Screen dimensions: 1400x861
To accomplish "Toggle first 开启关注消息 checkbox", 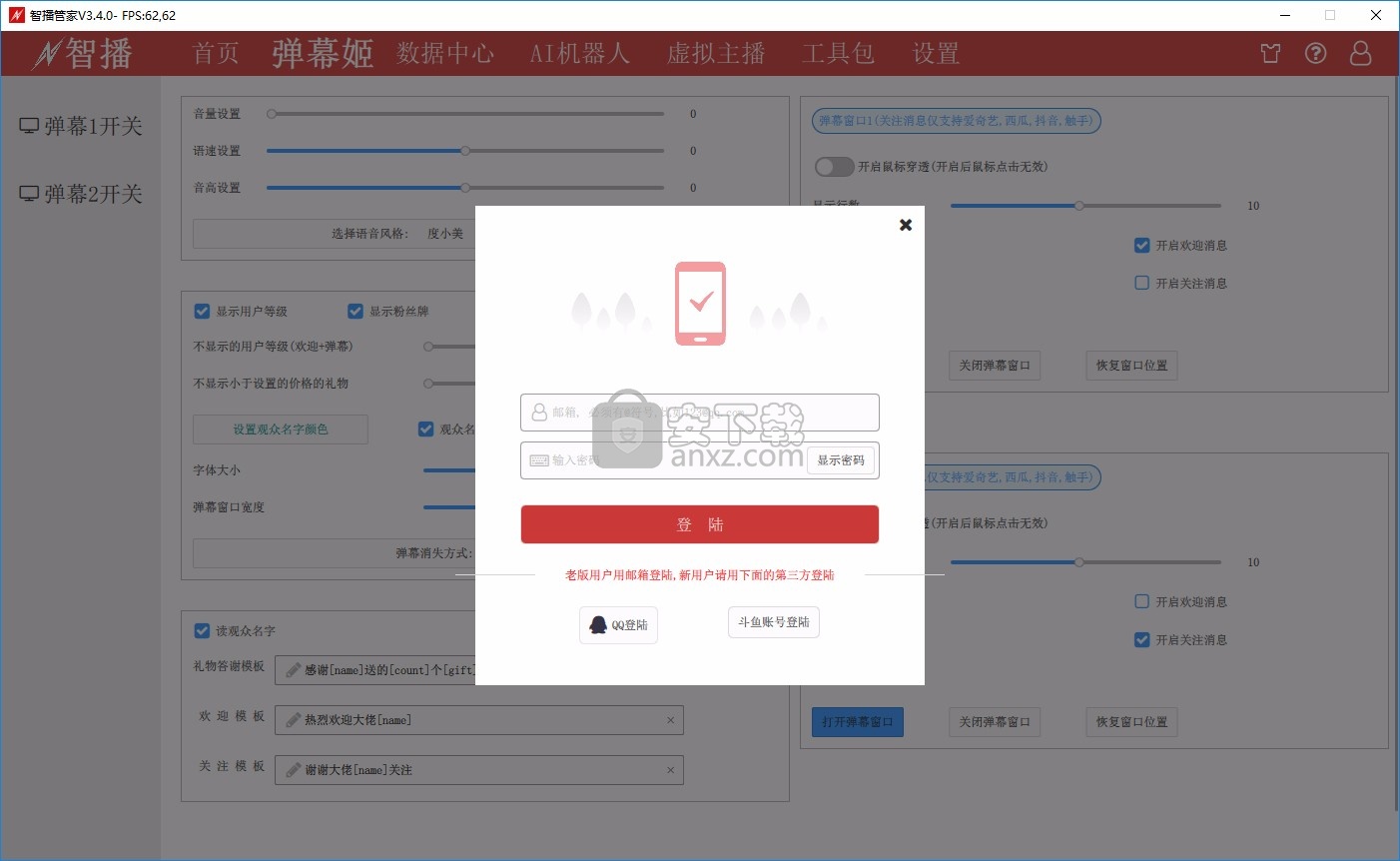I will (1142, 284).
